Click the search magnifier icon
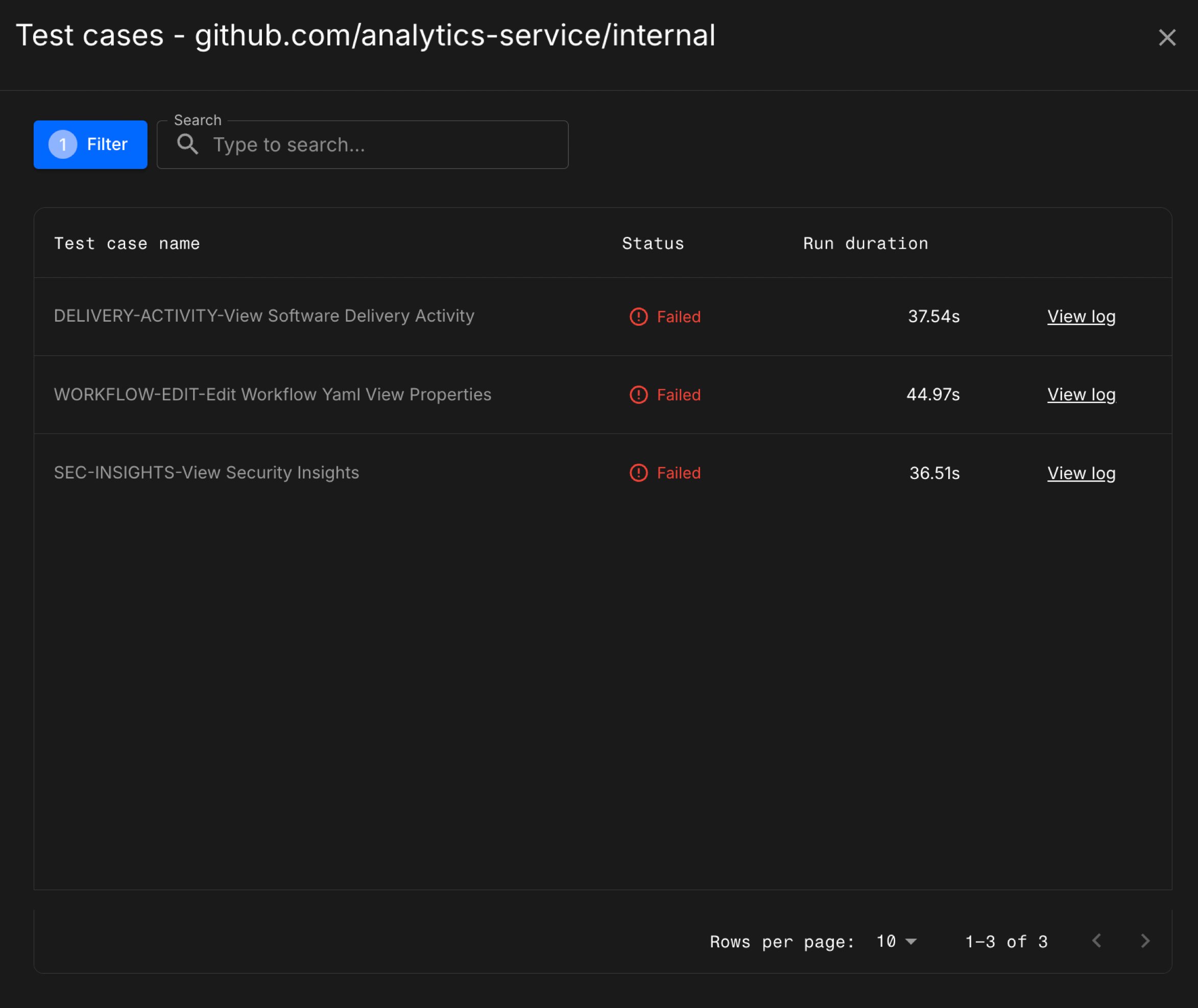1198x1008 pixels. (x=187, y=145)
